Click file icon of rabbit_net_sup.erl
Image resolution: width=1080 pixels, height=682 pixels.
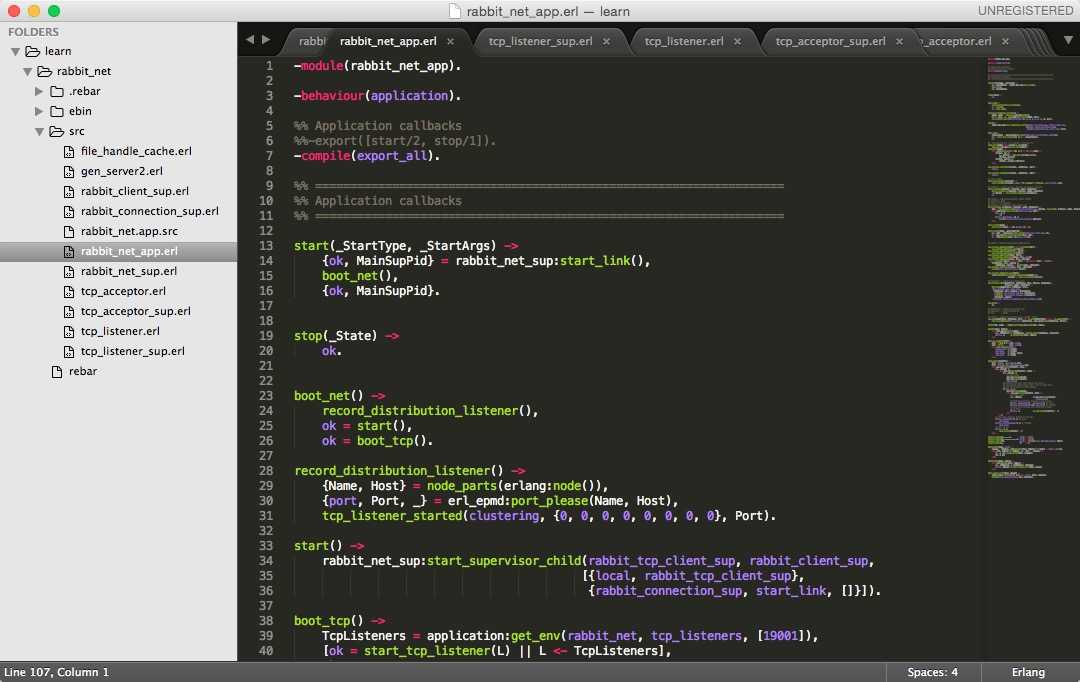click(69, 271)
